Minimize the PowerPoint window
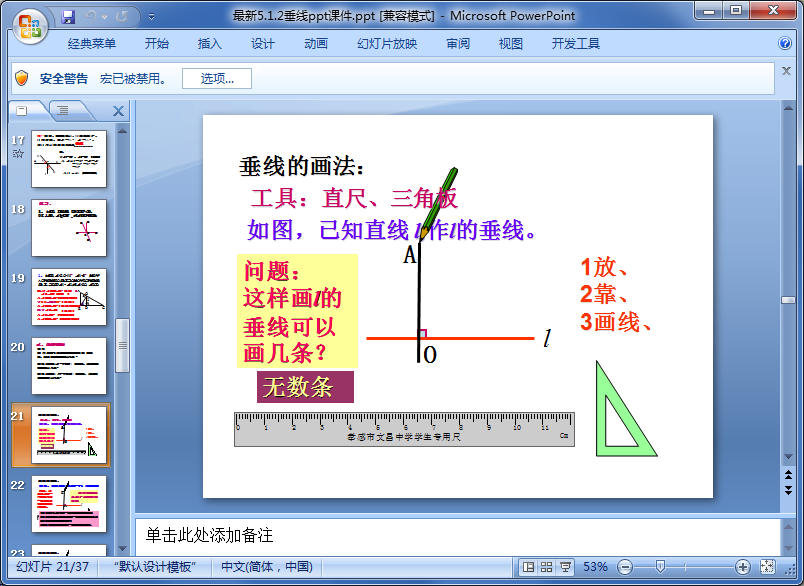804x586 pixels. point(710,11)
